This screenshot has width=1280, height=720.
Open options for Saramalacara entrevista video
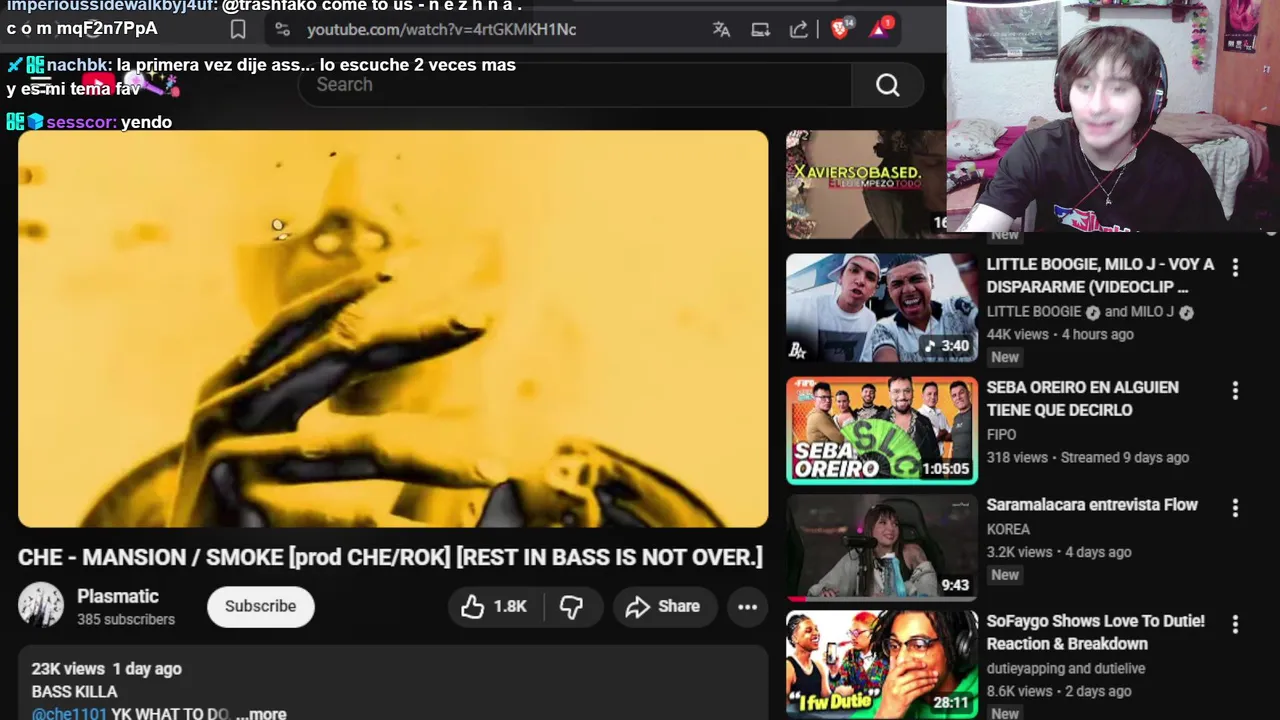coord(1235,508)
